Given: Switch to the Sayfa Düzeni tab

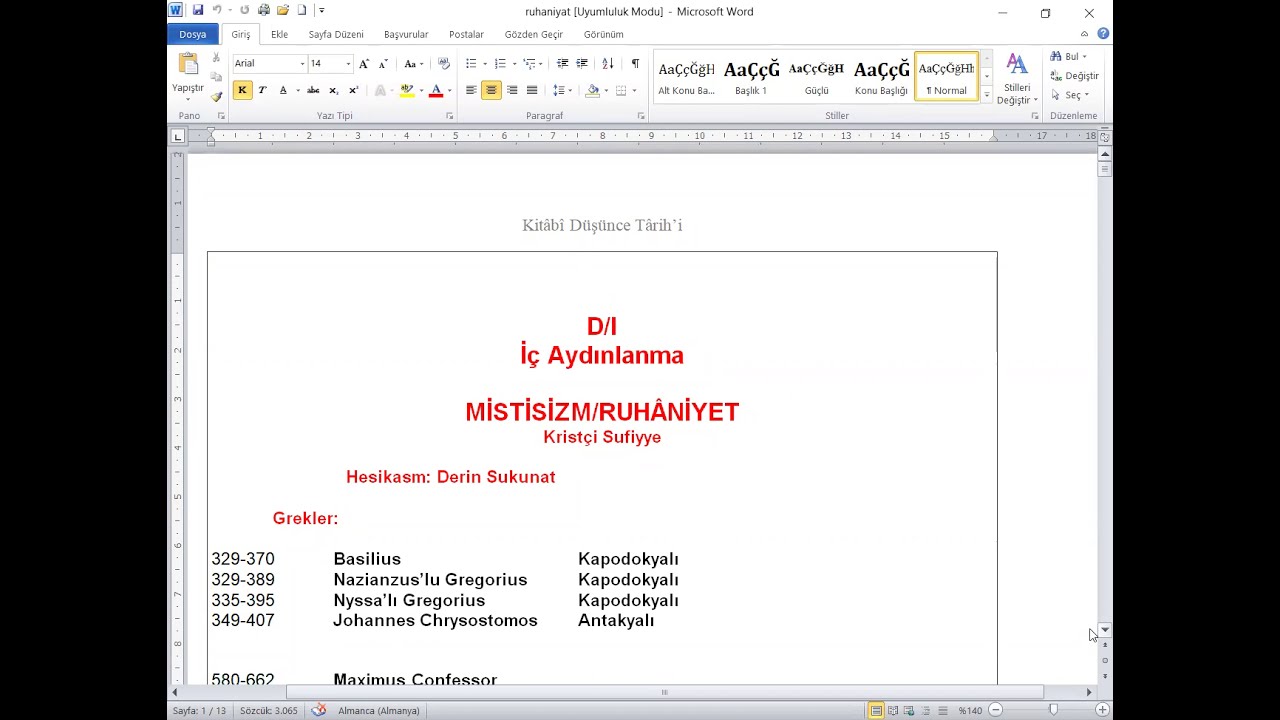Looking at the screenshot, I should pos(336,34).
